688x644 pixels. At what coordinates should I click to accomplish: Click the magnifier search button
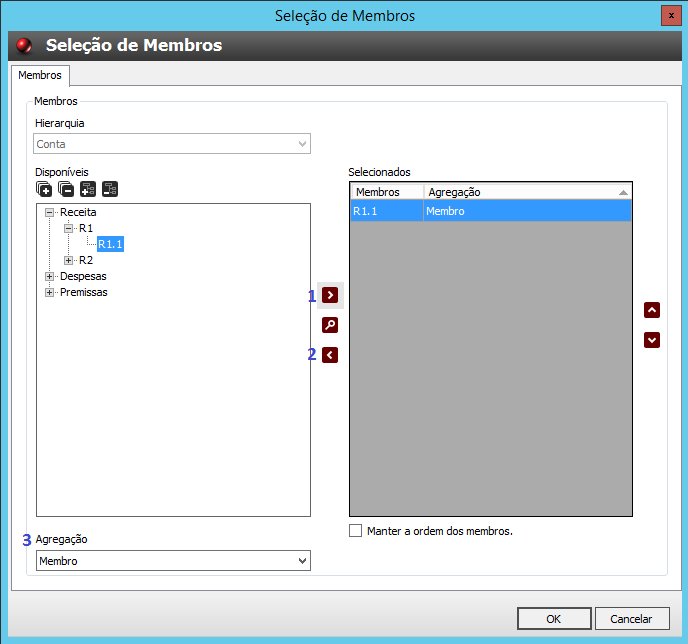click(x=330, y=325)
